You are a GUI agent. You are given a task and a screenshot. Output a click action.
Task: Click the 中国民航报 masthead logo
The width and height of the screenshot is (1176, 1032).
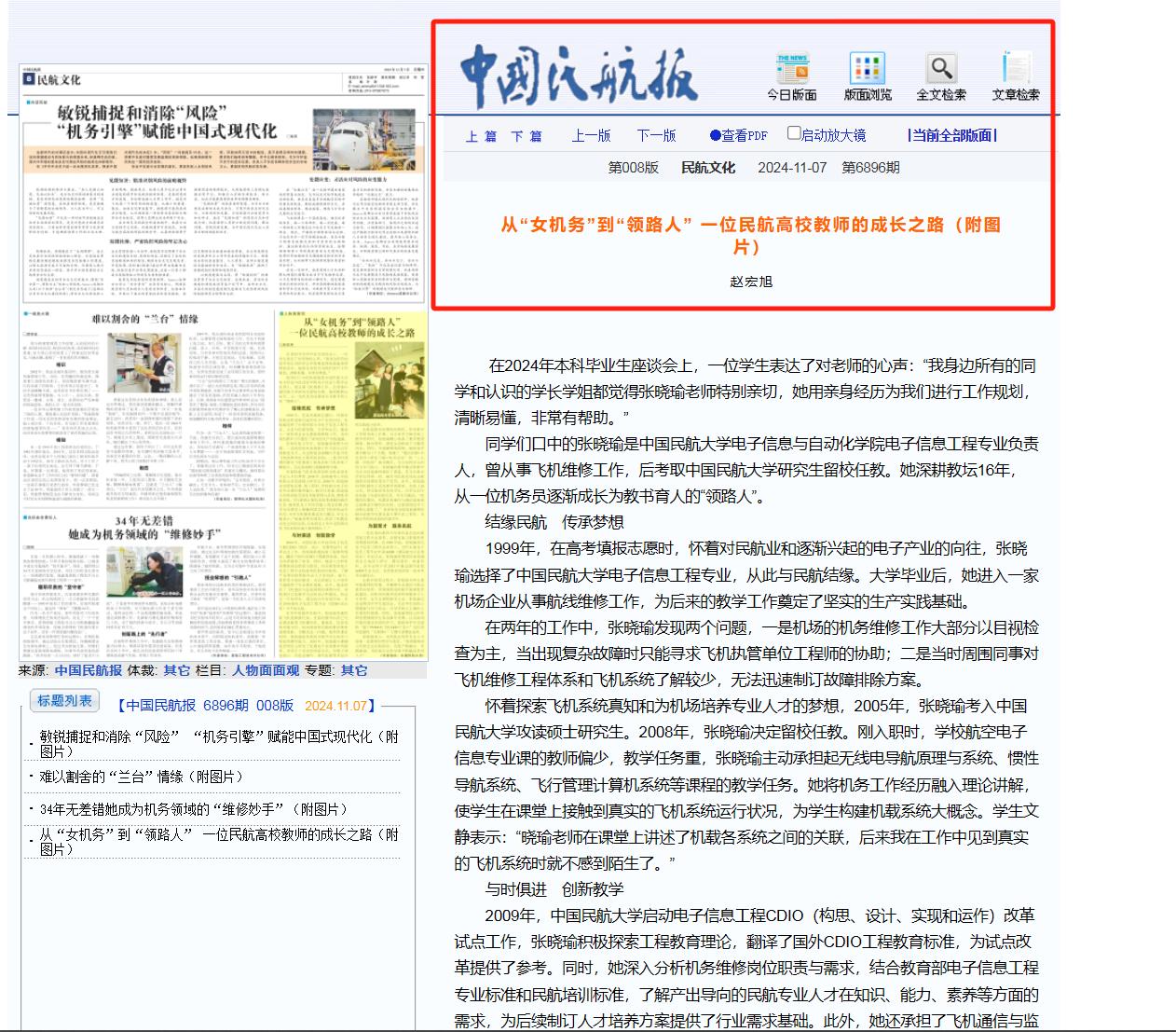tap(579, 76)
